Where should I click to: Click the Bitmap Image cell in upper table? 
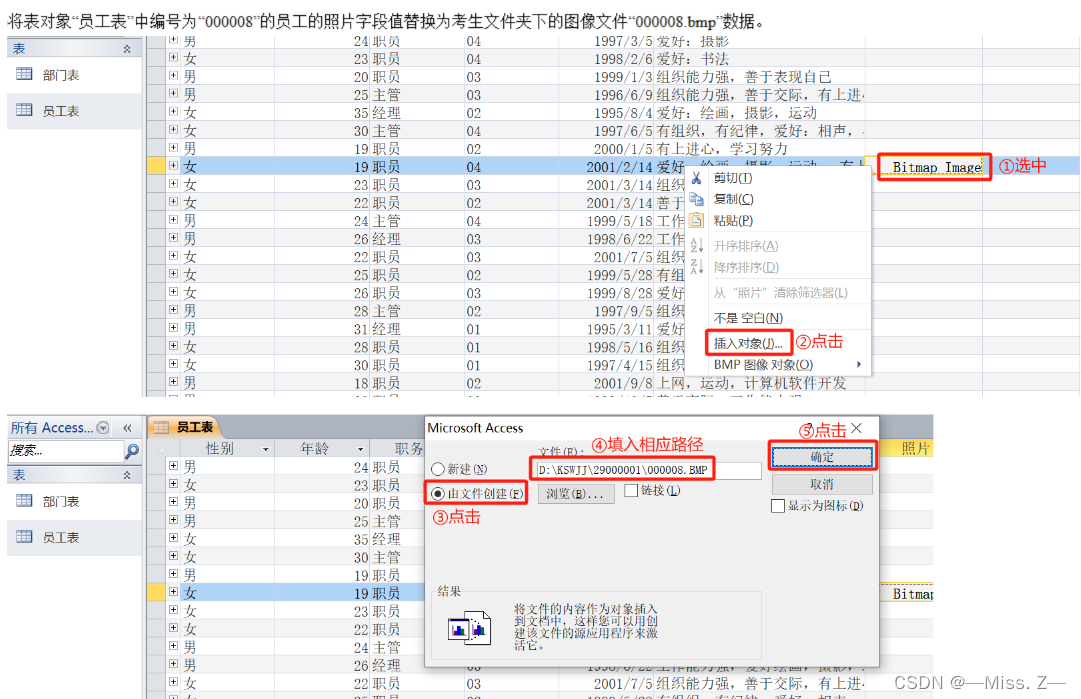[937, 167]
